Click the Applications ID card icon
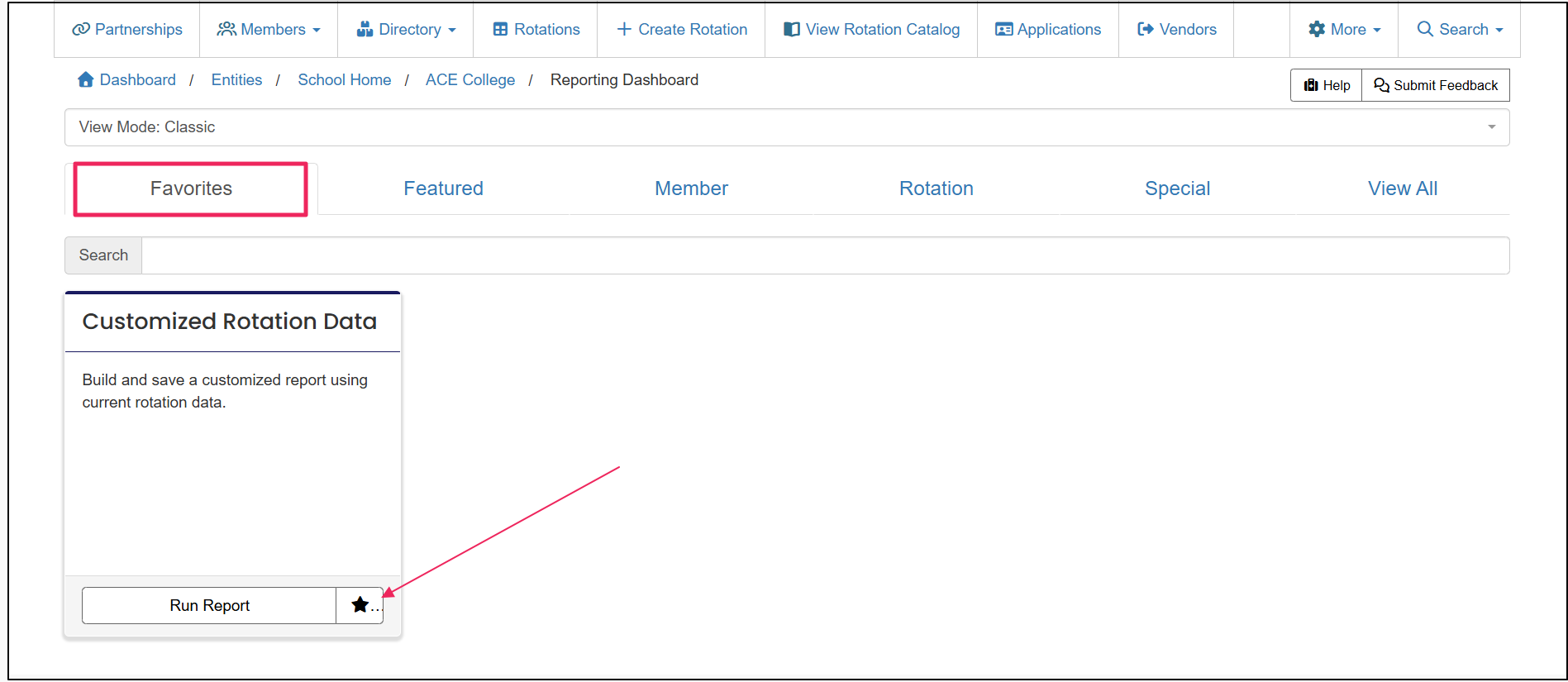Viewport: 1568px width, 682px height. (x=1004, y=30)
